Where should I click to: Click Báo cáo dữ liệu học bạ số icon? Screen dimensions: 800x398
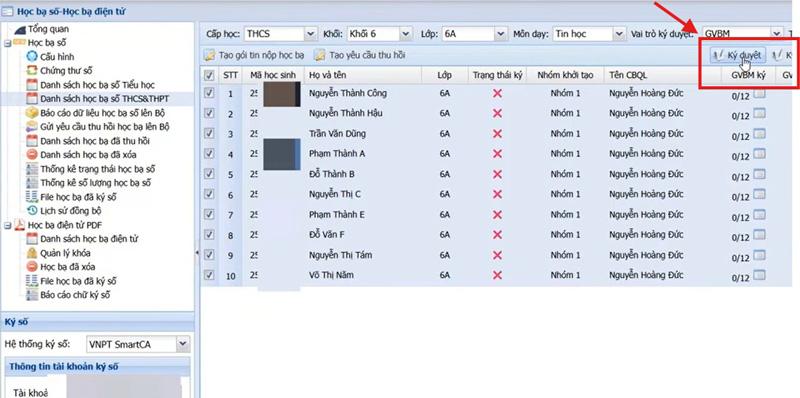(32, 113)
